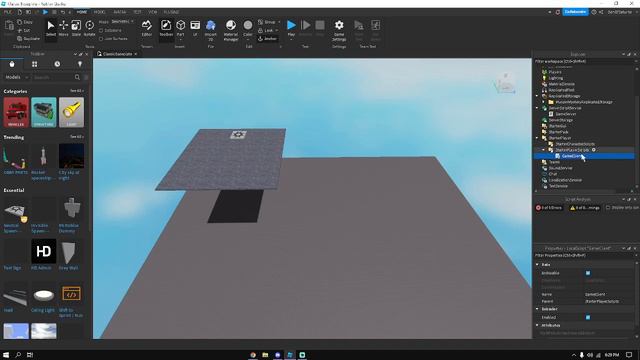
Task: Open the Toolbox Creations lightbulb tab
Action: pyautogui.click(x=80, y=64)
